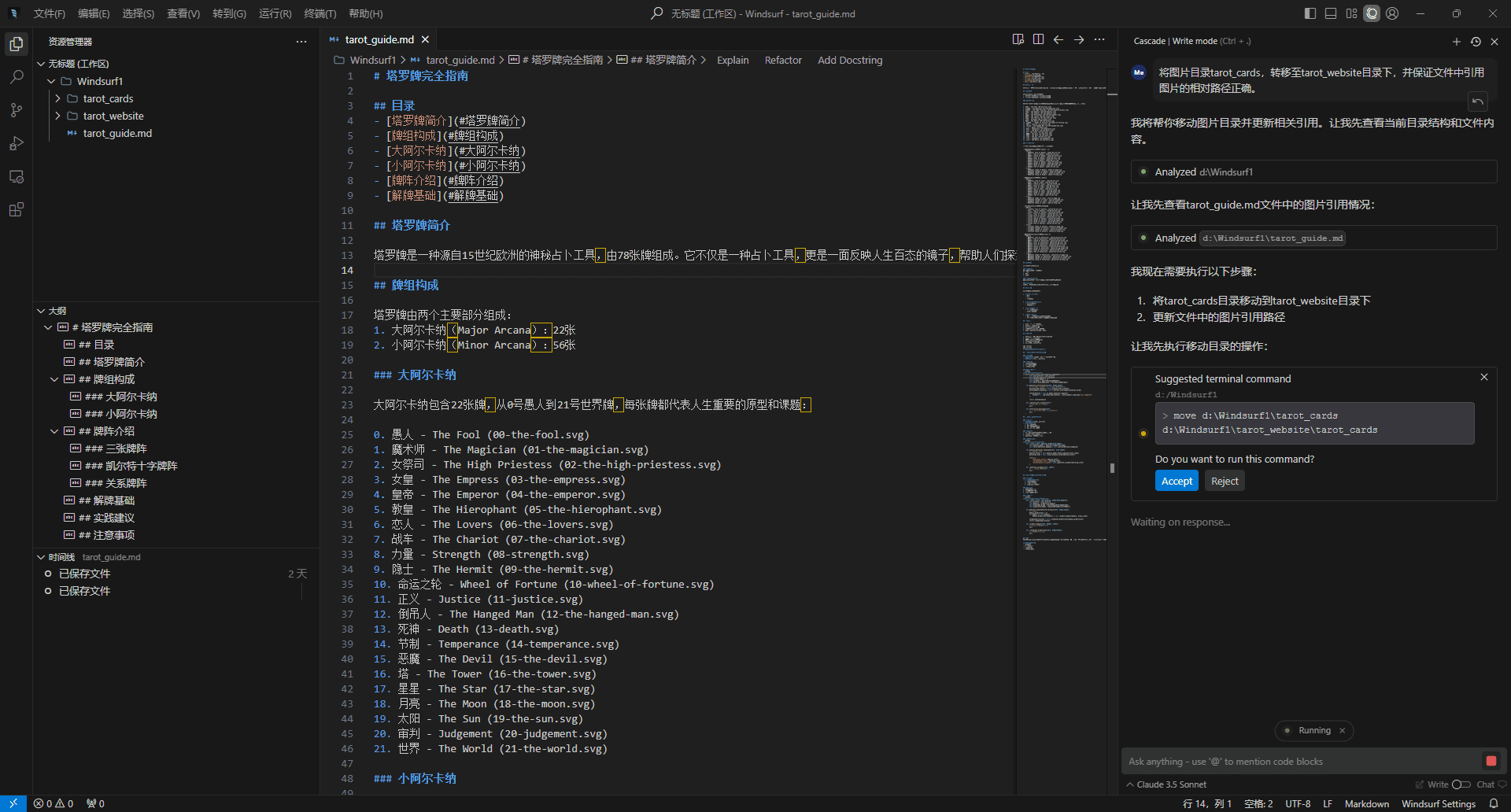Expand the tarot_cards folder
This screenshot has height=812, width=1511.
108,98
